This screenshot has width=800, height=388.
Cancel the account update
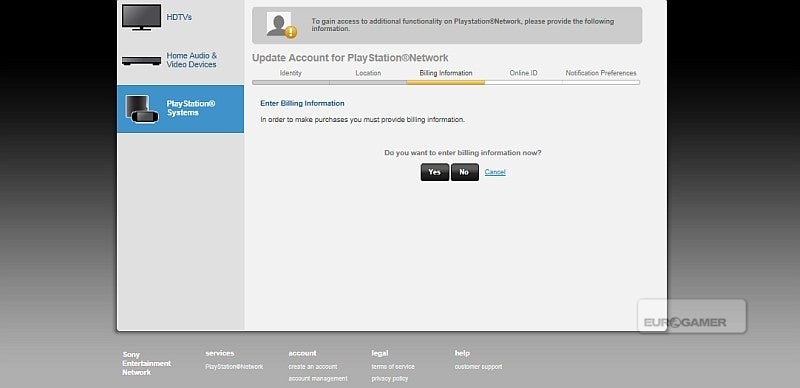pyautogui.click(x=495, y=172)
